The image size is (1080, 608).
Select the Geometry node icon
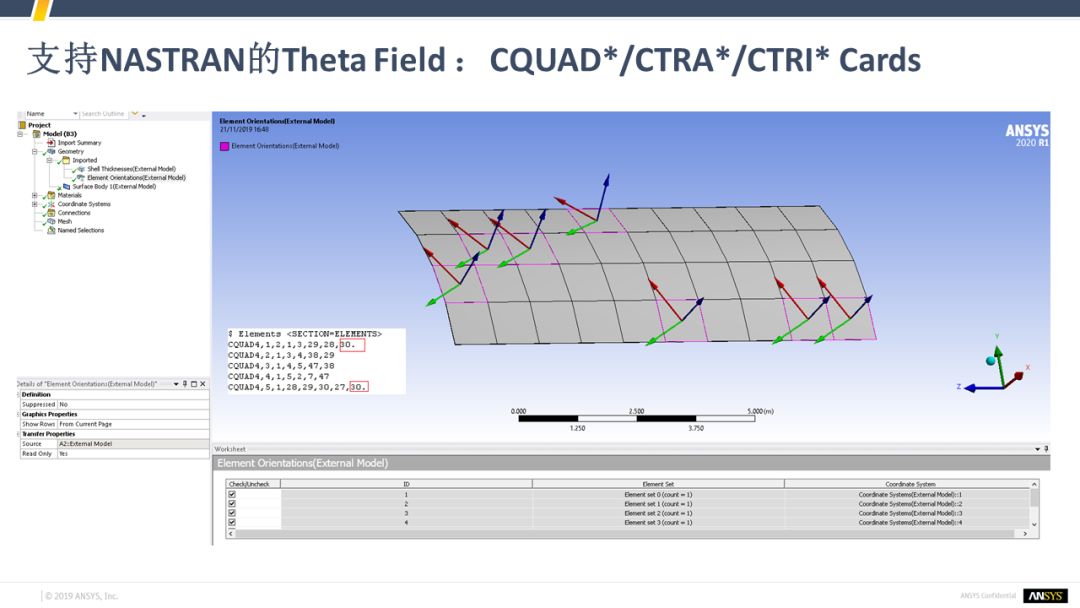tap(51, 152)
